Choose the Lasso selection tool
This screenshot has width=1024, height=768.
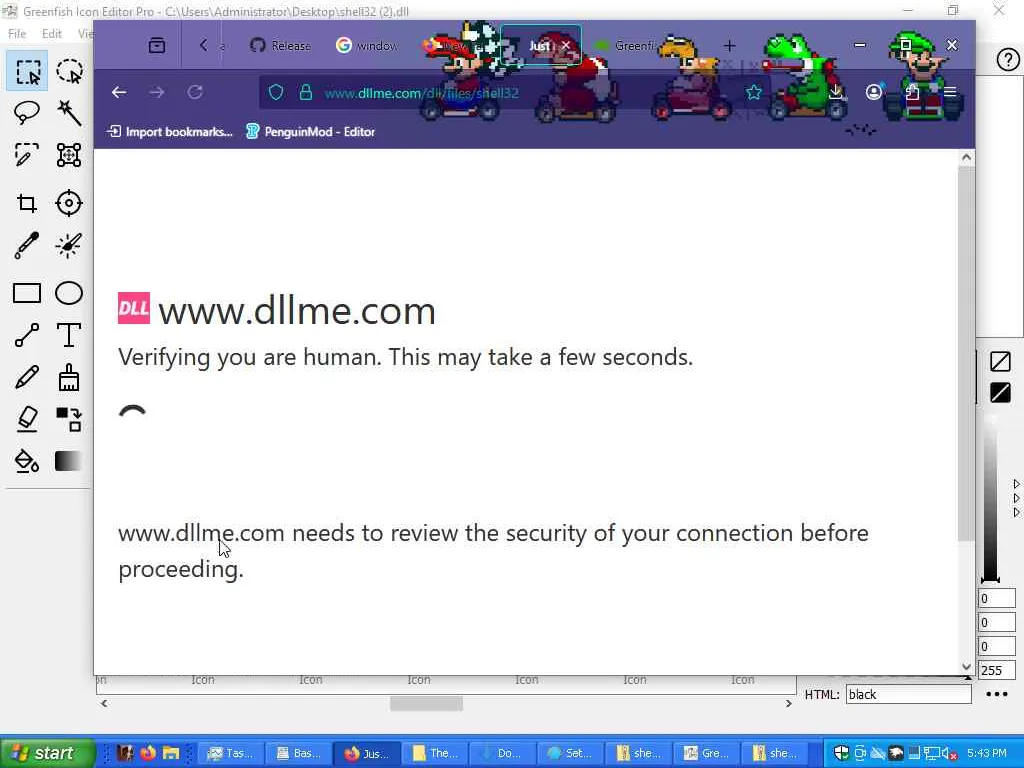pos(27,113)
